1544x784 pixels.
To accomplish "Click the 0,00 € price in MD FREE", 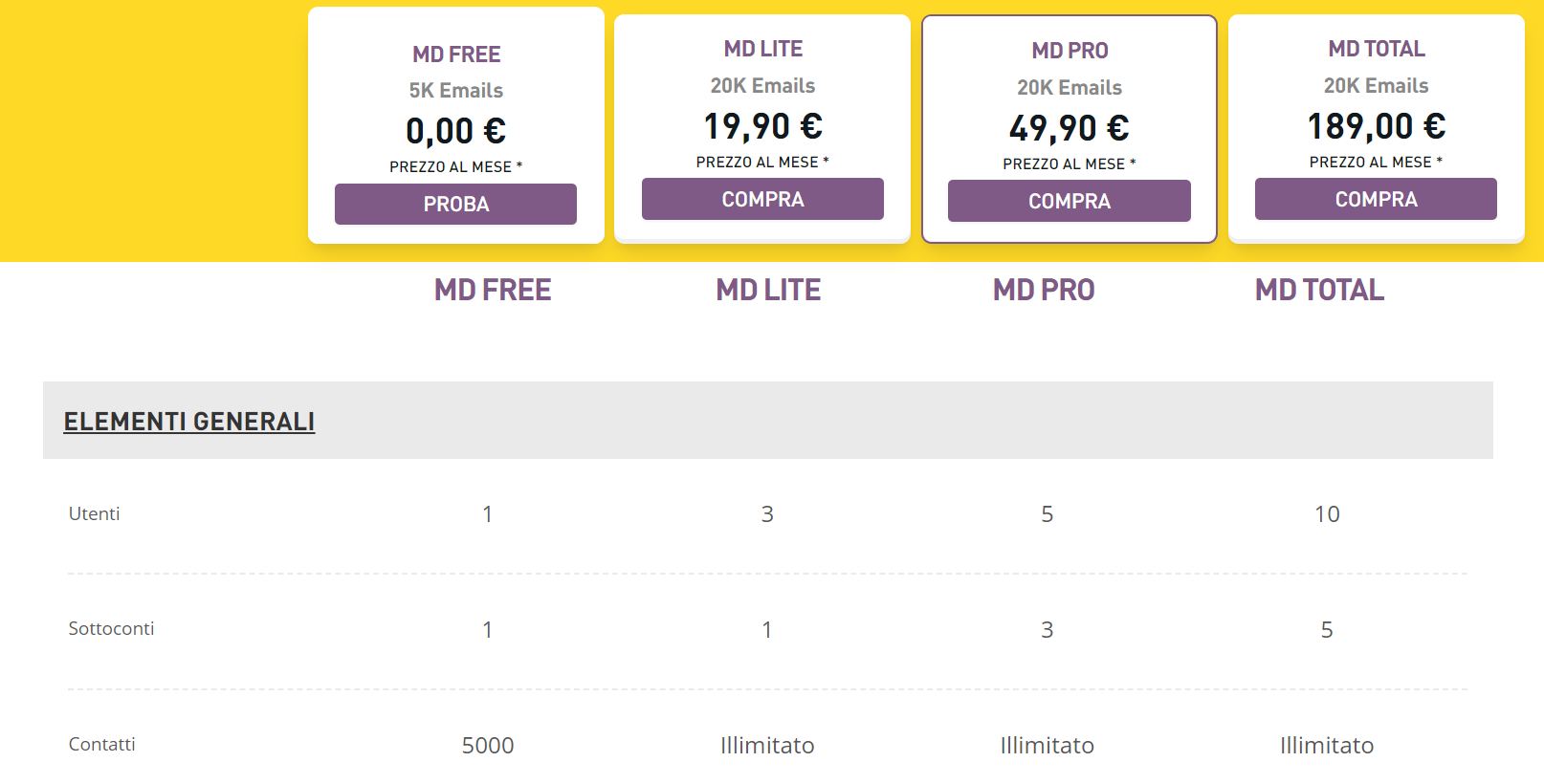I will point(456,131).
